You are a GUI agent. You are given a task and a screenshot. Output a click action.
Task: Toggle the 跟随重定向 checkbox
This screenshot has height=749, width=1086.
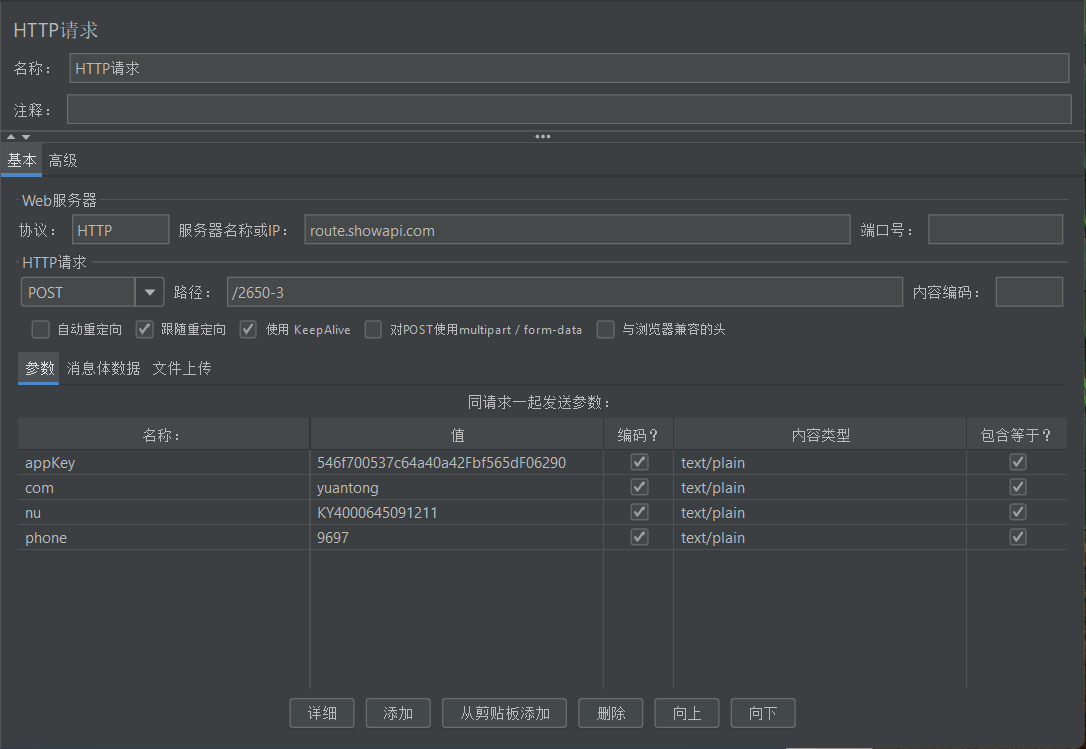(x=145, y=329)
